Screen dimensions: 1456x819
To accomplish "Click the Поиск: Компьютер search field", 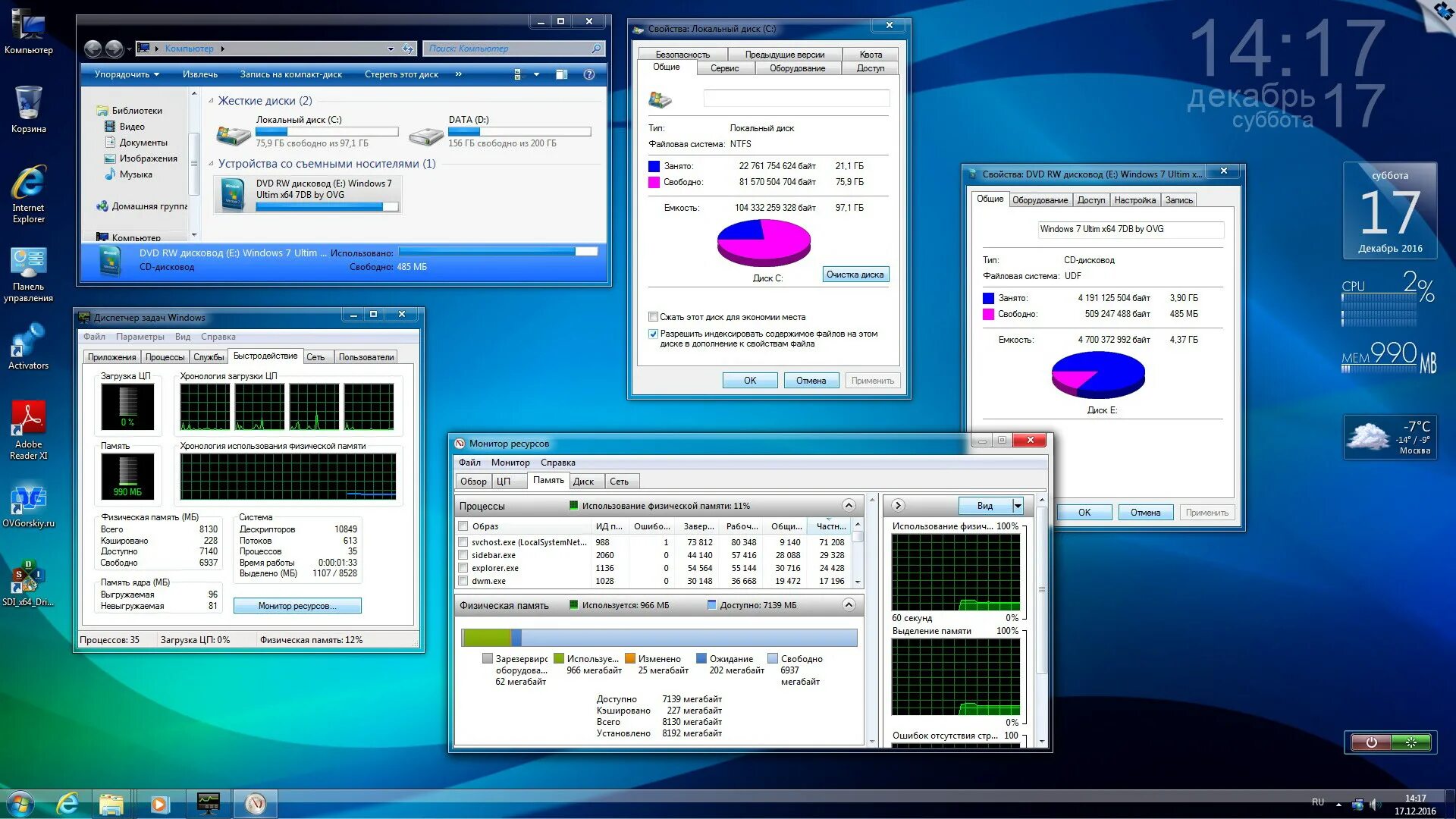I will pyautogui.click(x=513, y=49).
